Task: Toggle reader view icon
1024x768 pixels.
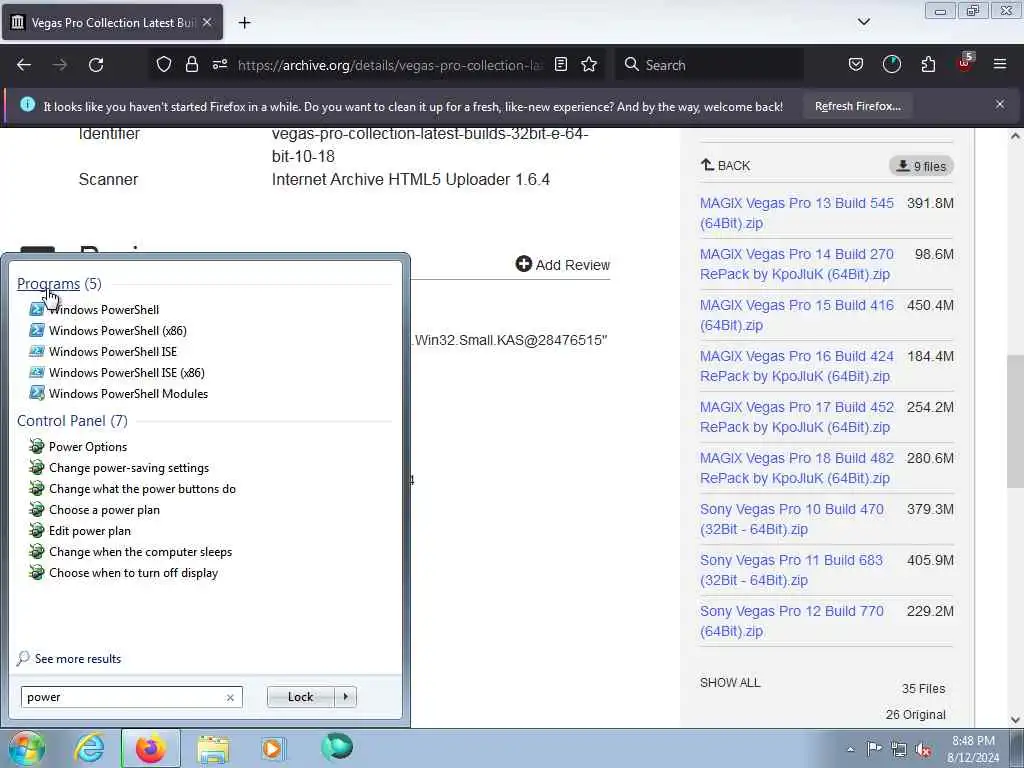Action: coord(560,65)
